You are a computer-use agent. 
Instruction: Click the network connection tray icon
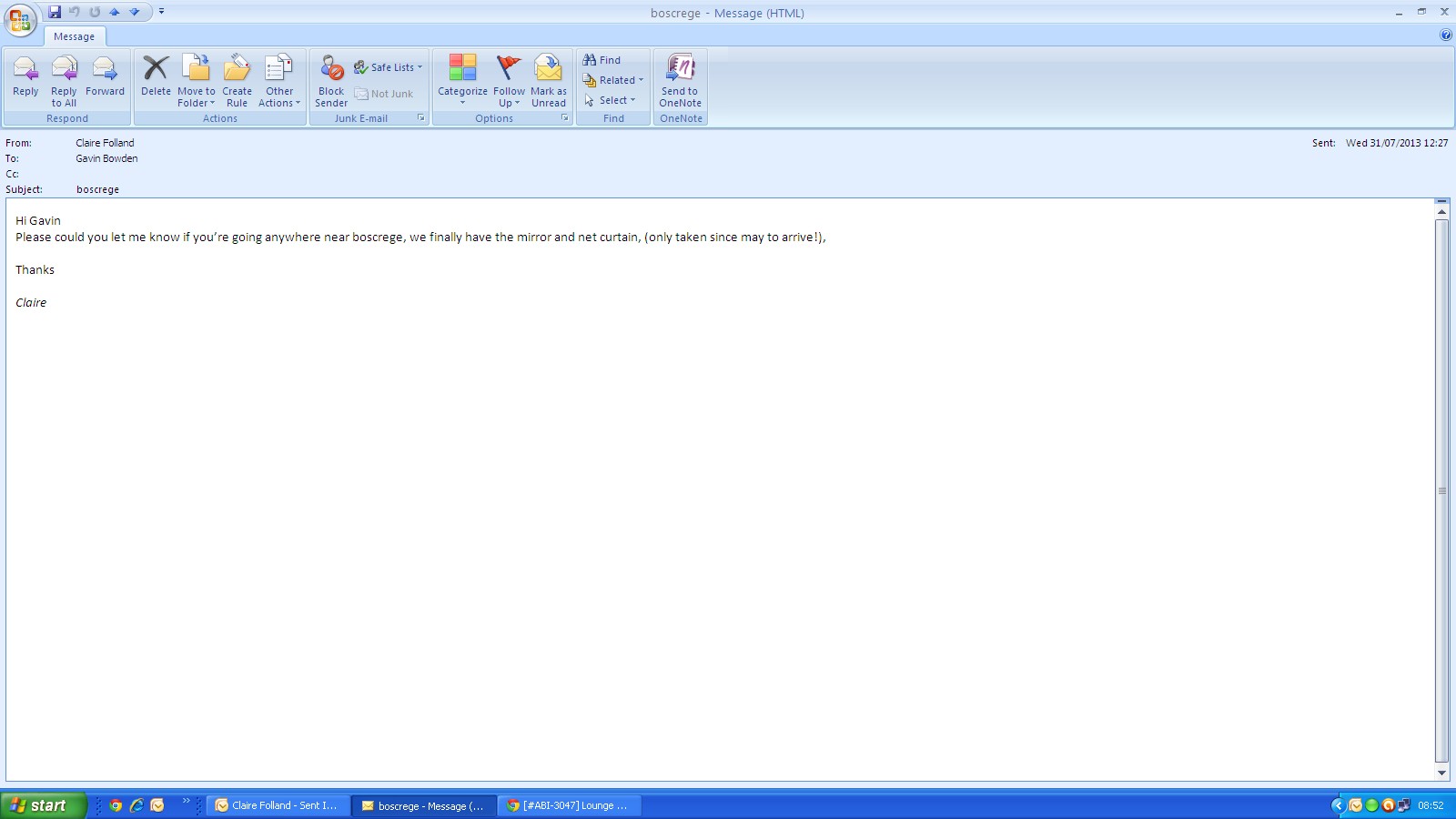tap(1404, 805)
